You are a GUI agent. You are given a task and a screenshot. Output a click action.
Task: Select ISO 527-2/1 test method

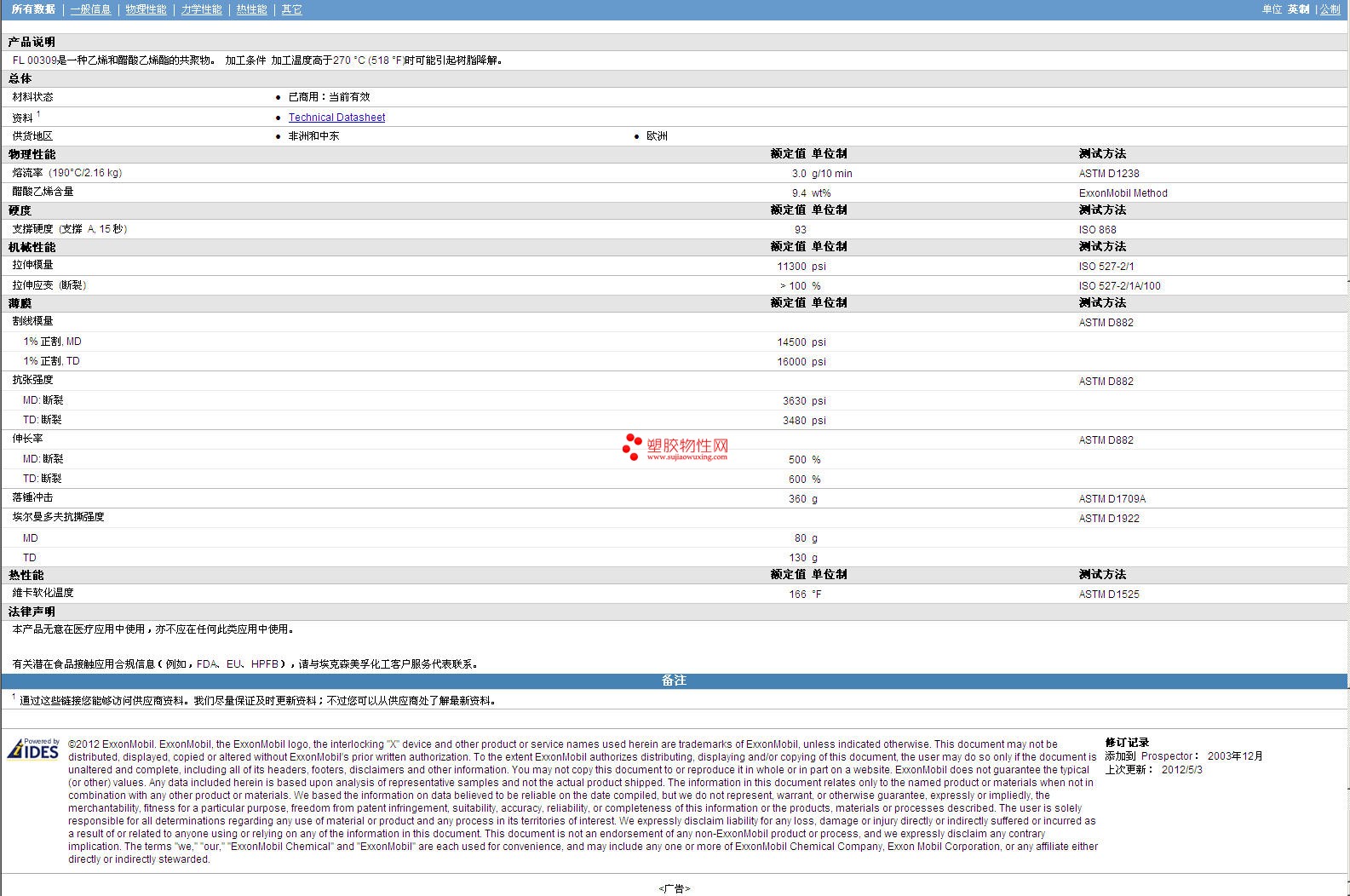click(x=1106, y=267)
